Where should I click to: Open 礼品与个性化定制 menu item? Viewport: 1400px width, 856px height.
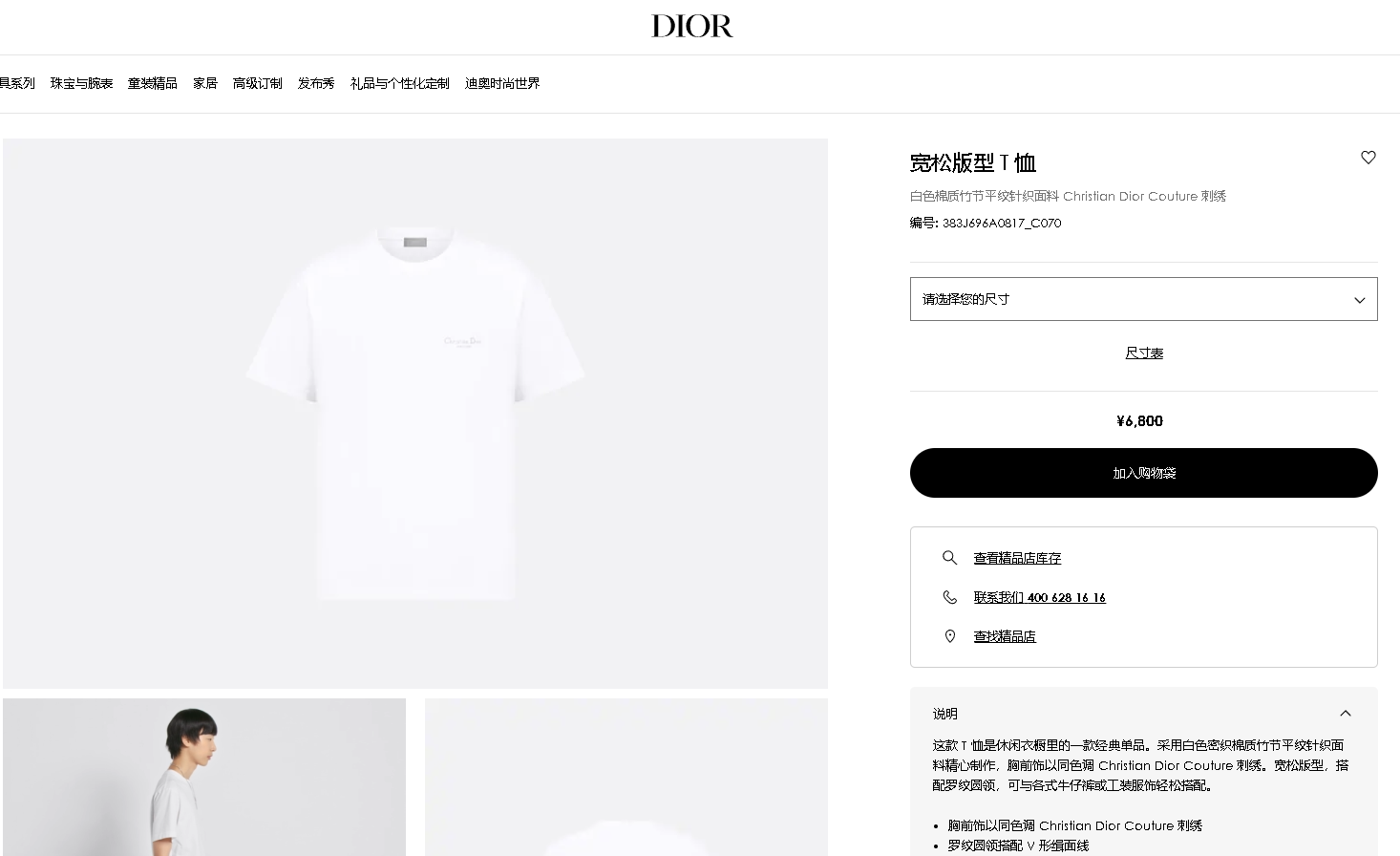[x=400, y=84]
